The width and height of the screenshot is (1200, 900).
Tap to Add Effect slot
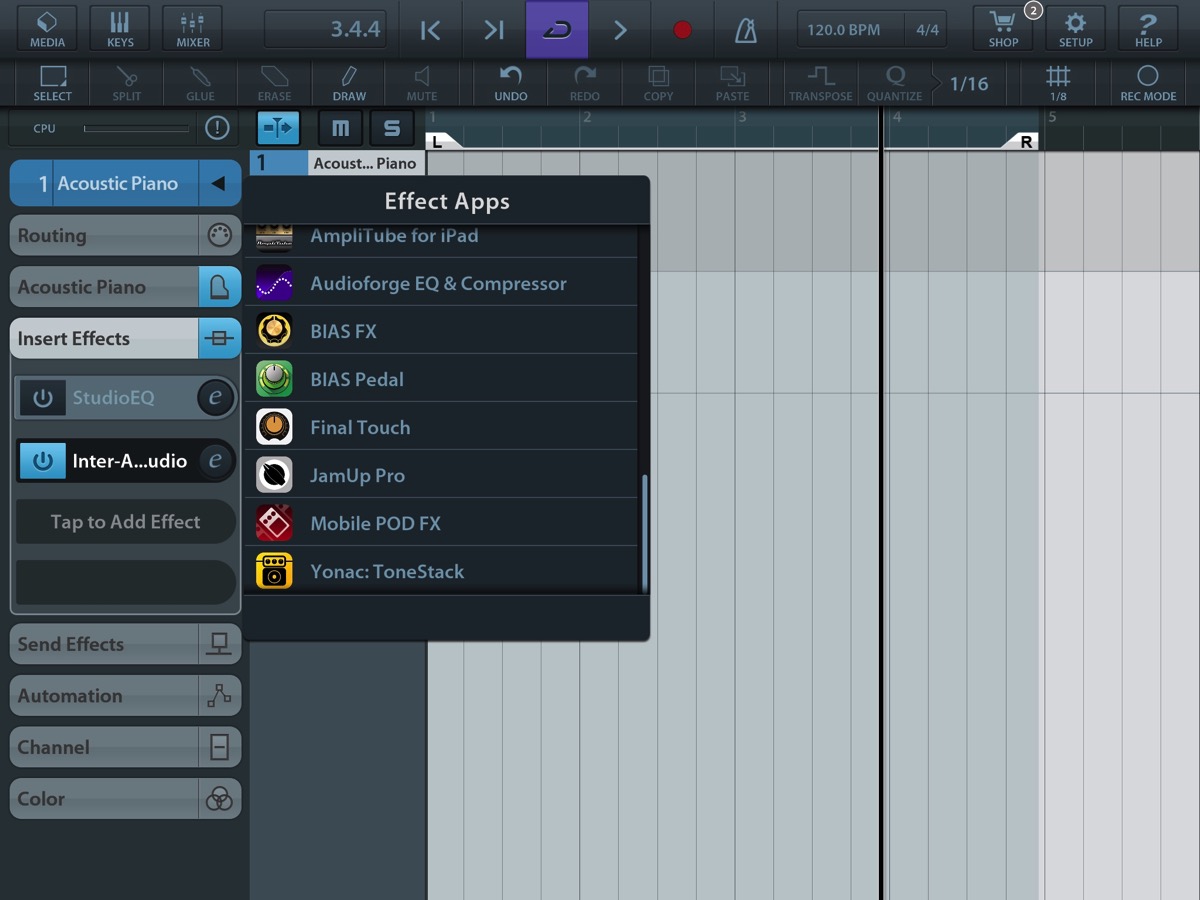tap(126, 522)
